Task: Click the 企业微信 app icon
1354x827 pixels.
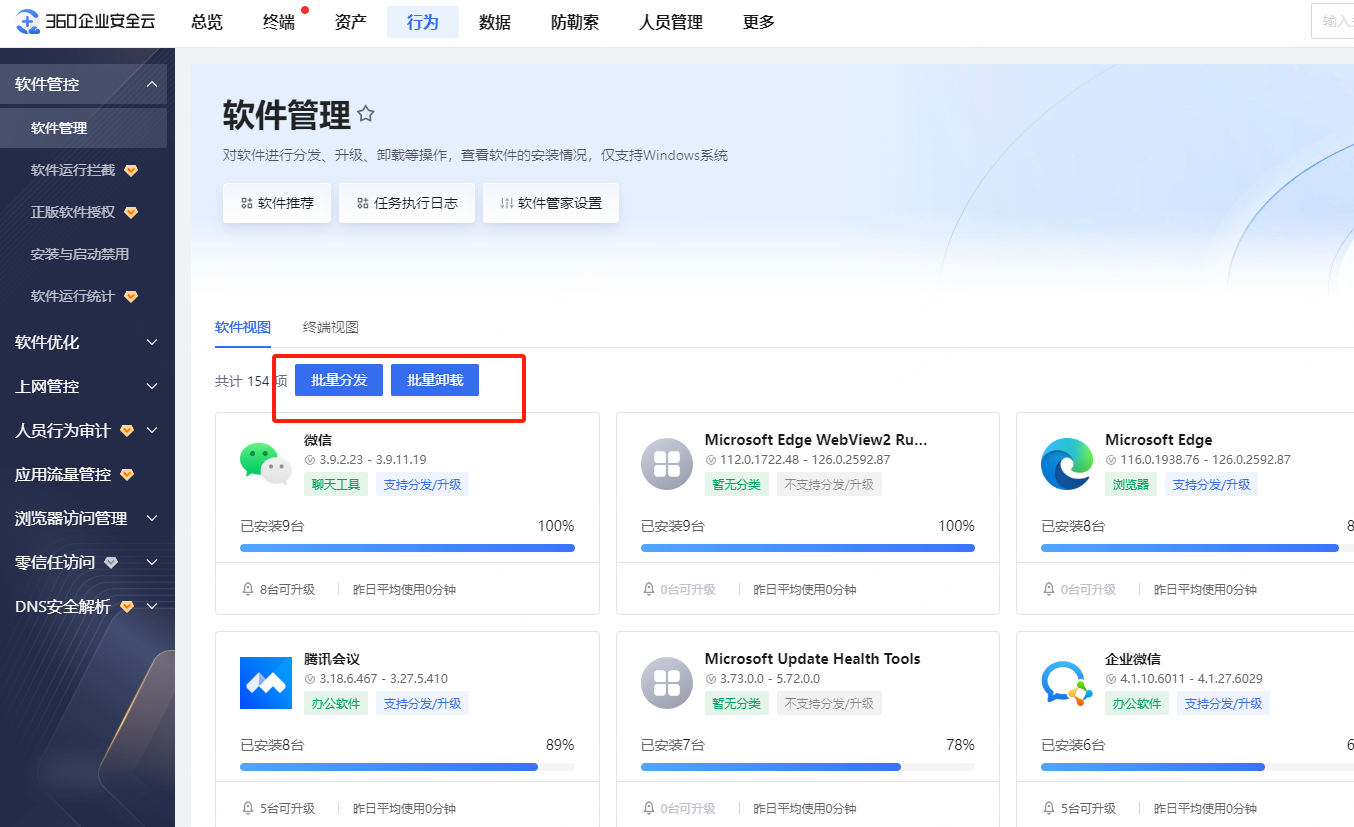Action: coord(1067,683)
